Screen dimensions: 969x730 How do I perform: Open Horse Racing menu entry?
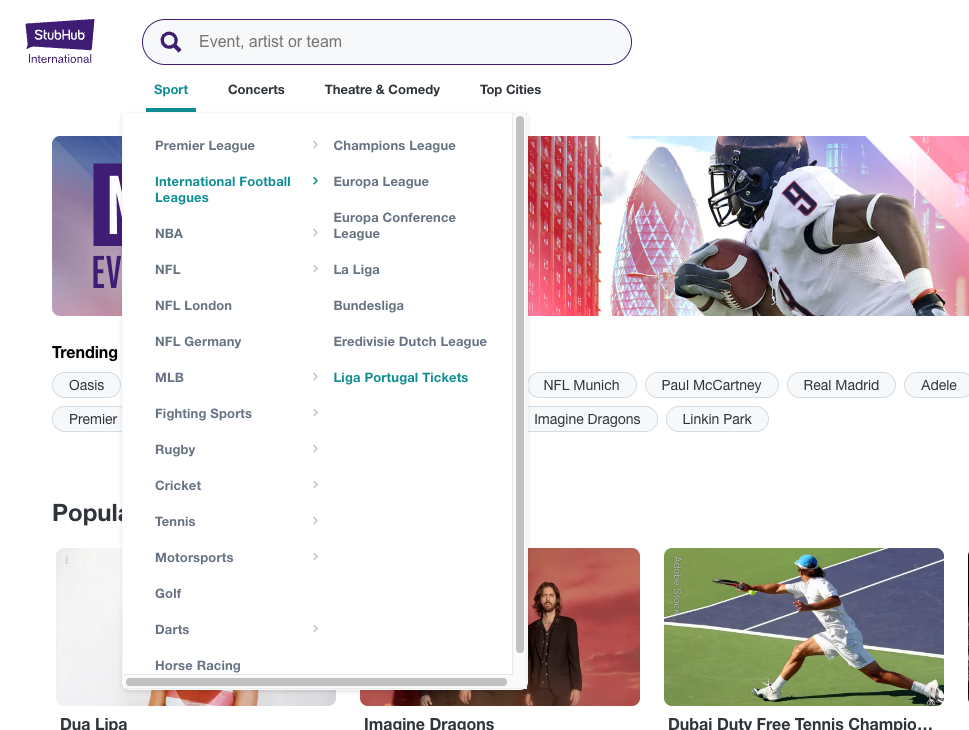(198, 665)
